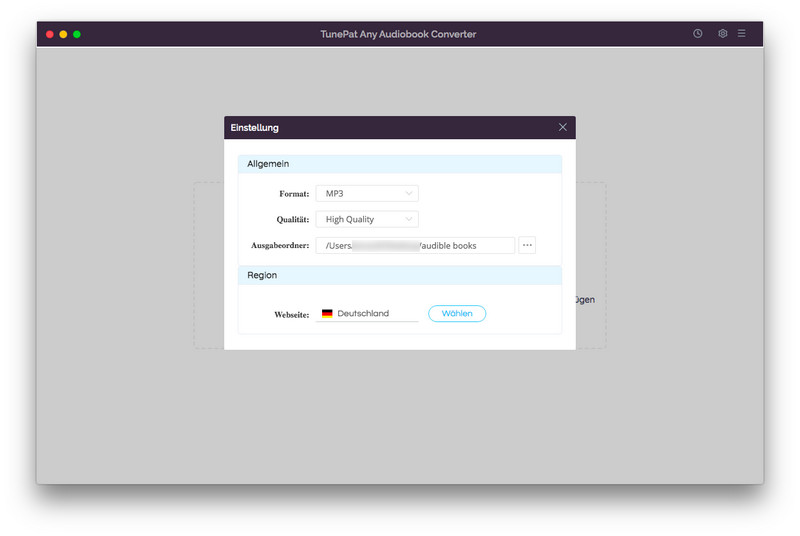Click the Region section header
The height and width of the screenshot is (536, 800).
399,275
